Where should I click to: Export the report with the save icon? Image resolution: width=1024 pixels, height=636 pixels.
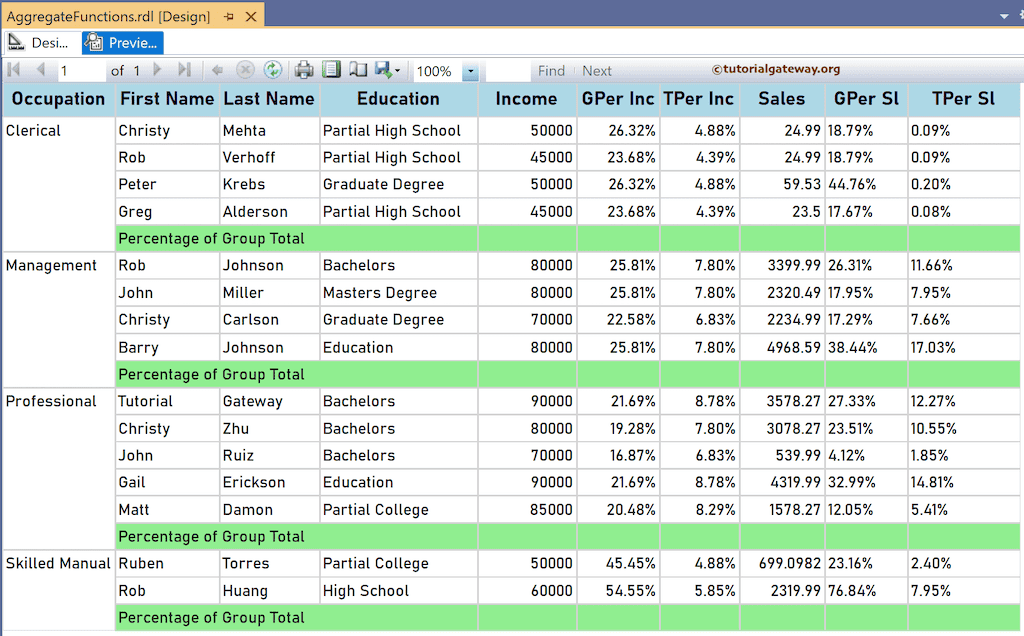(385, 70)
